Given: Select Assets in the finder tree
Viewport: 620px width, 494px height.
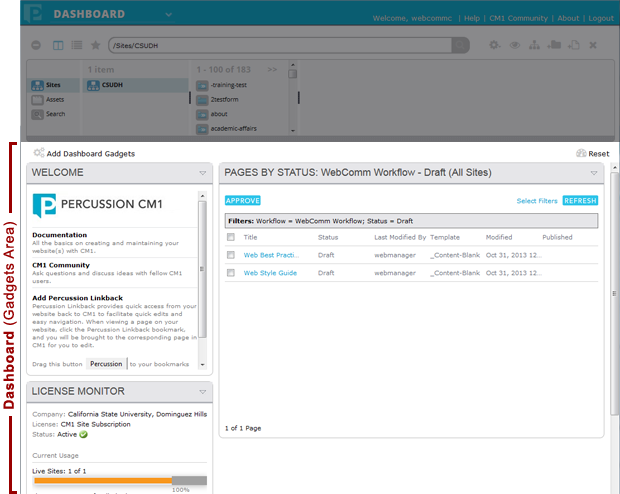Looking at the screenshot, I should click(47, 99).
